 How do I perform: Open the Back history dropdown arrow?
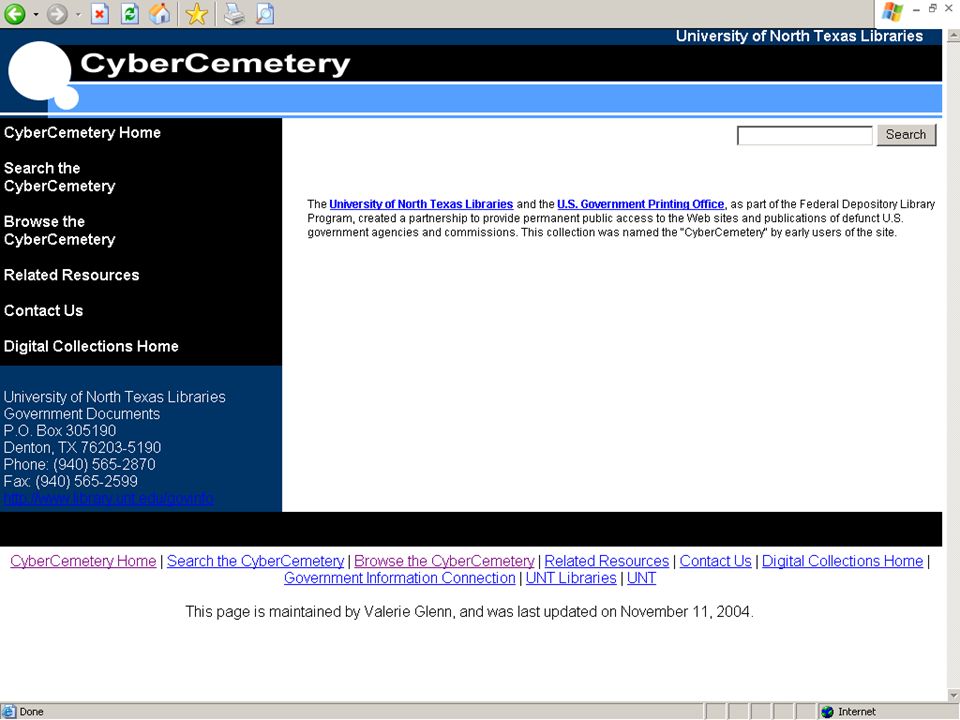tap(36, 14)
